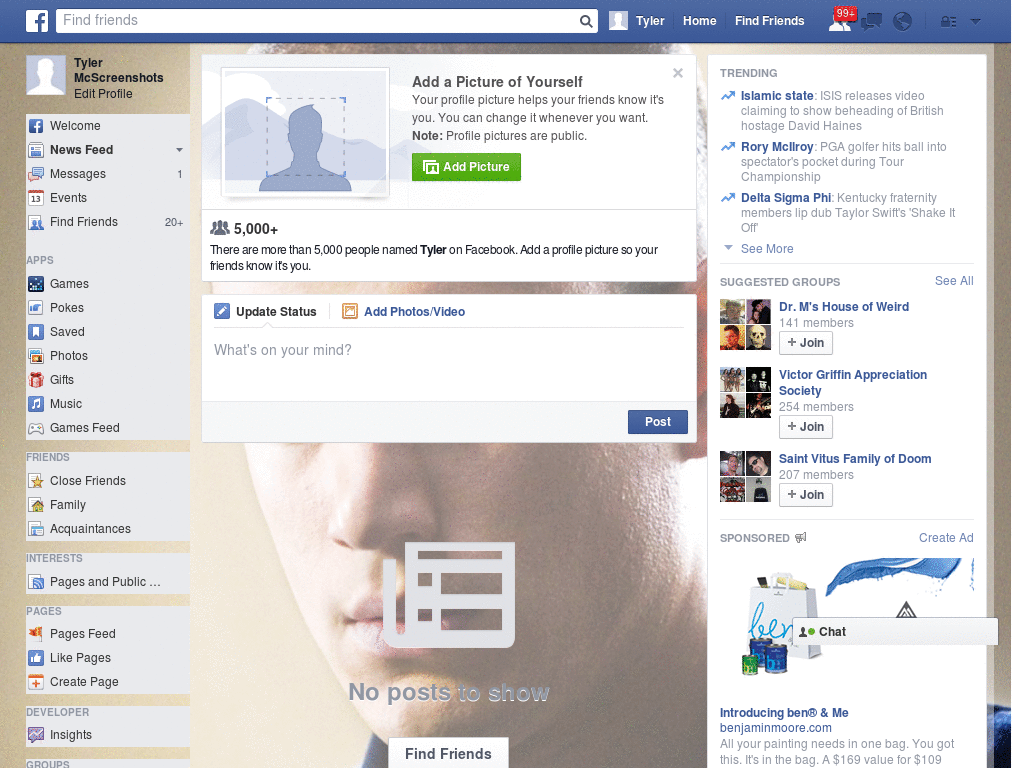Image resolution: width=1024 pixels, height=768 pixels.
Task: Expand the News Feed sorting dropdown arrow
Action: coord(179,150)
